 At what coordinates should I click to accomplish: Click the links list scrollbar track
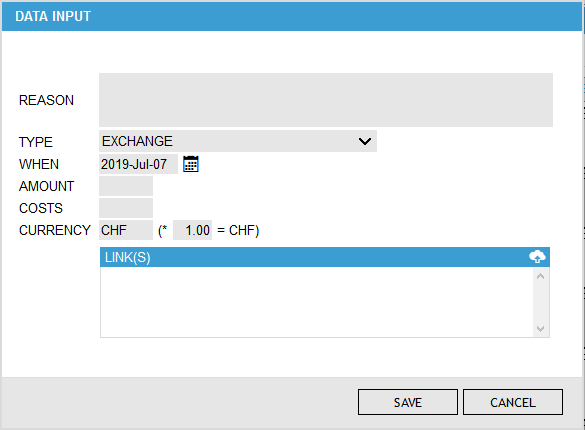[x=540, y=302]
